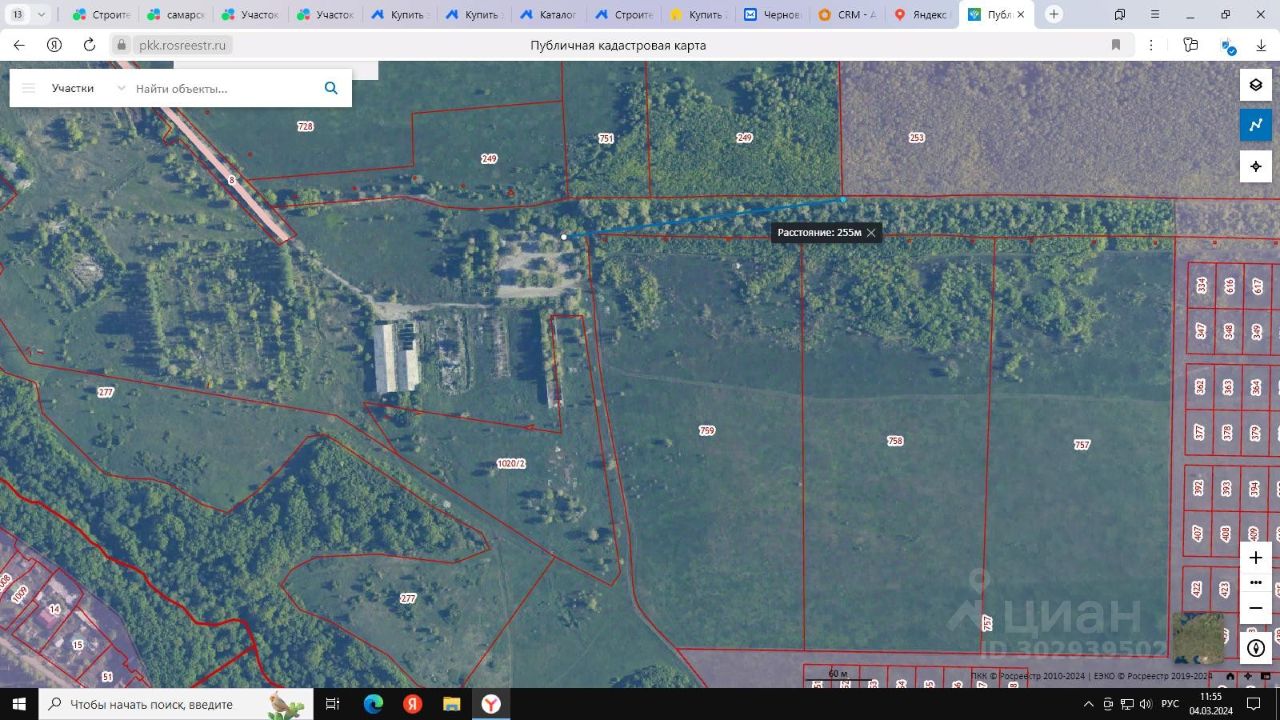
Task: Go back in browser history
Action: coord(19,45)
